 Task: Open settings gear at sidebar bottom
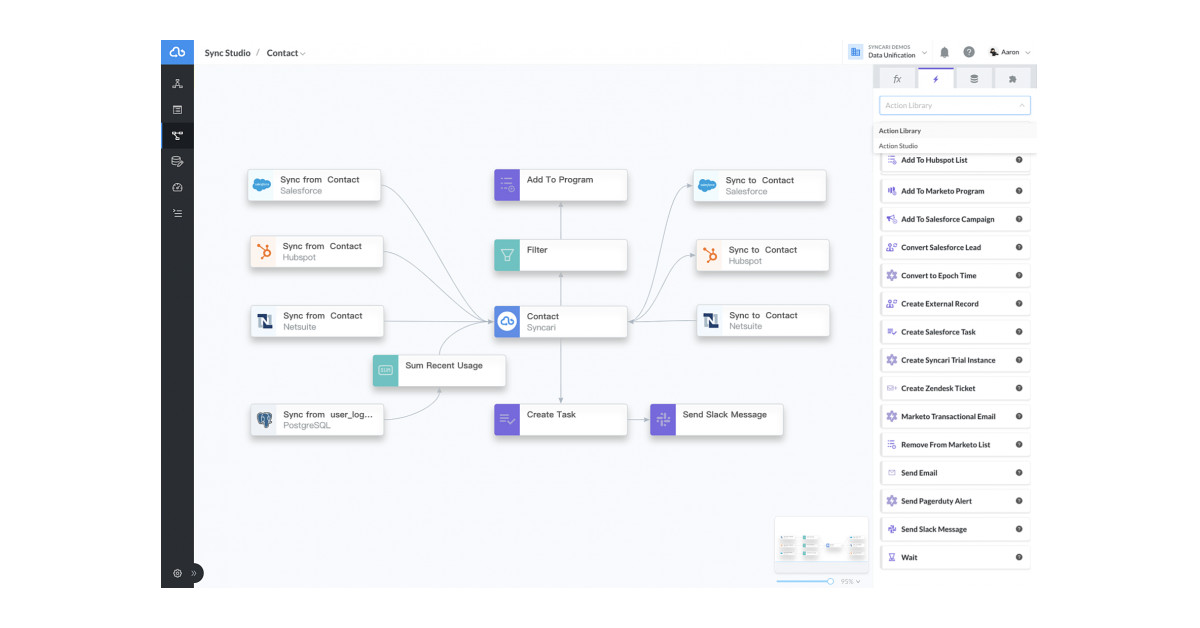(177, 573)
